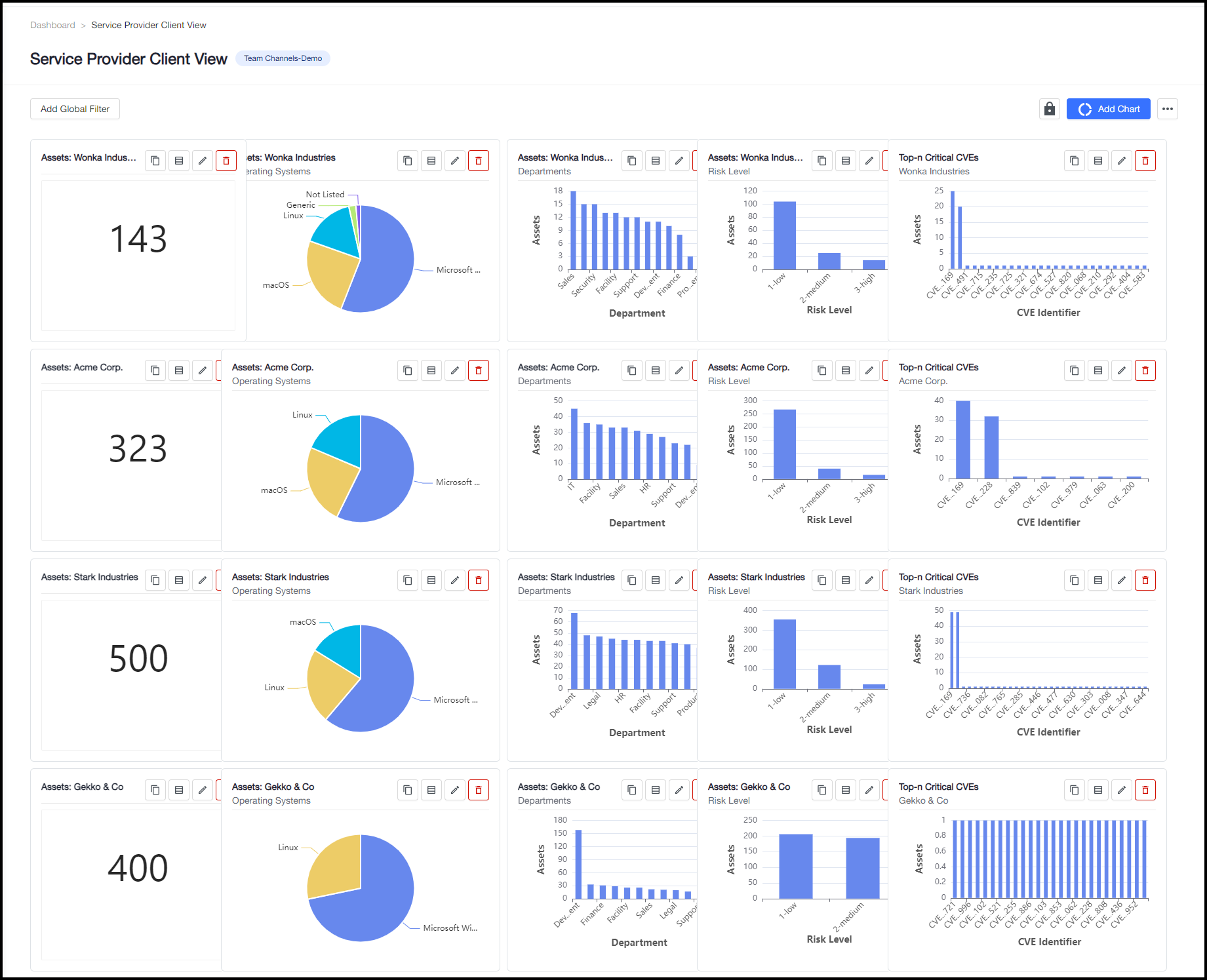The width and height of the screenshot is (1207, 980).
Task: Edit the Wonka Industries asset count card
Action: click(203, 161)
